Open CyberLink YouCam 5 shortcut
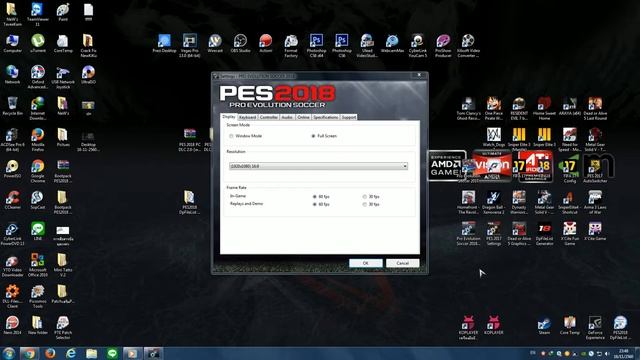Viewport: 640px width, 360px height. (418, 45)
